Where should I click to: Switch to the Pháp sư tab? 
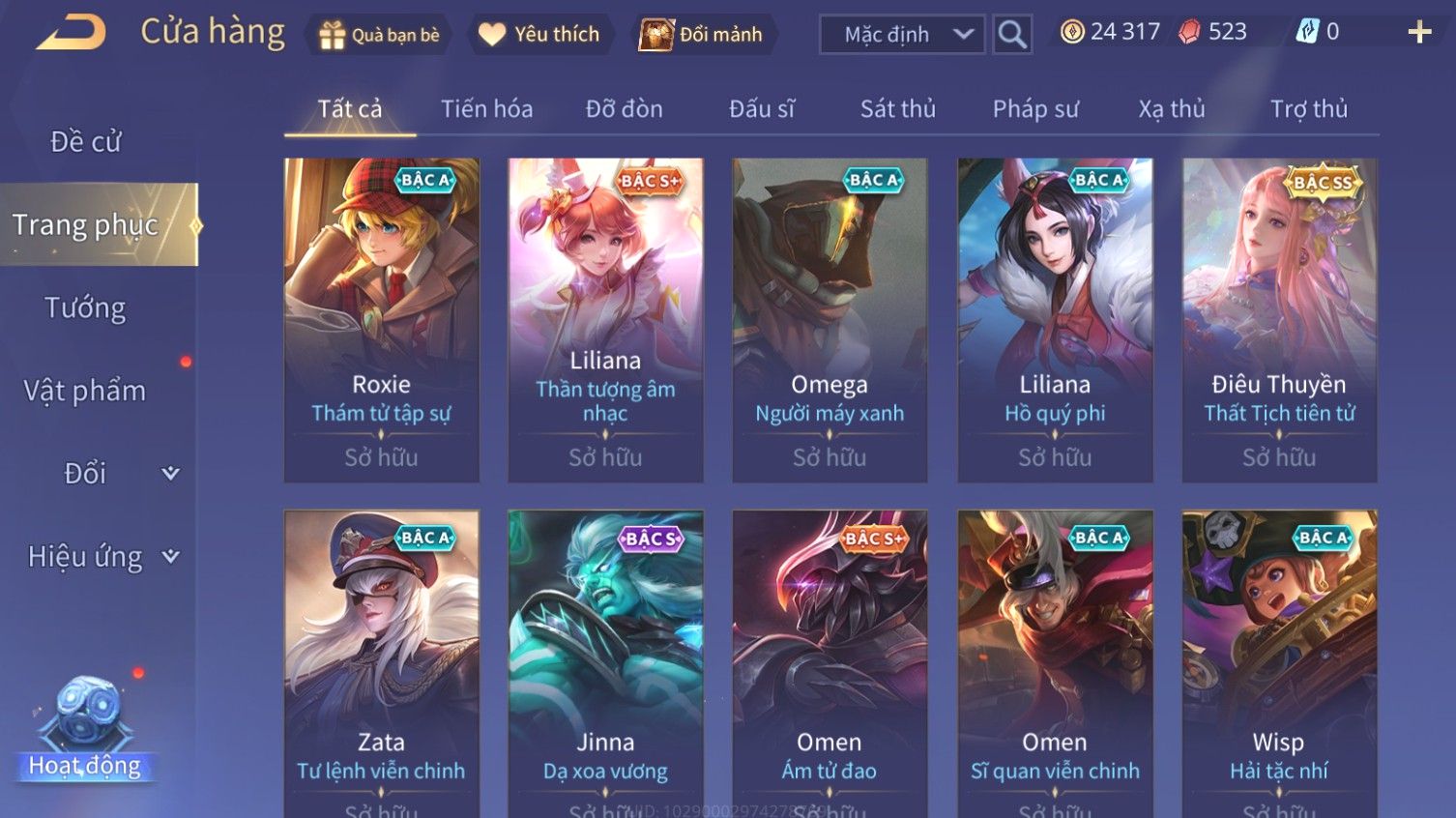click(1035, 109)
